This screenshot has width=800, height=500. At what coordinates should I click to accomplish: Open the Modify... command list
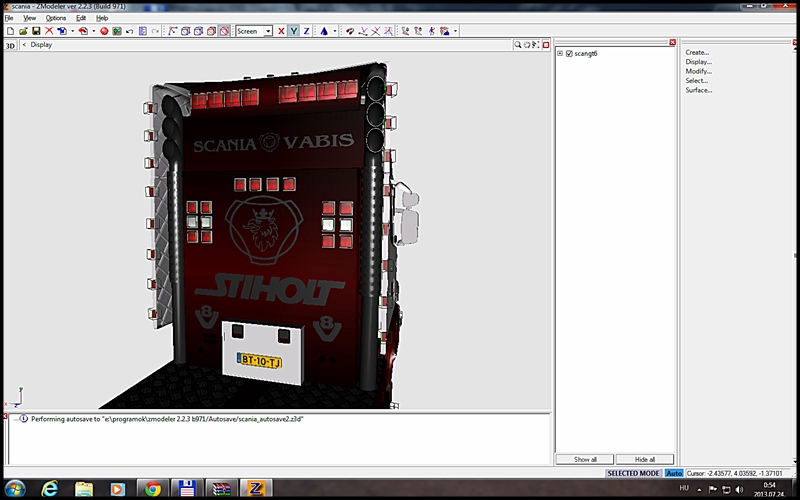[x=698, y=71]
